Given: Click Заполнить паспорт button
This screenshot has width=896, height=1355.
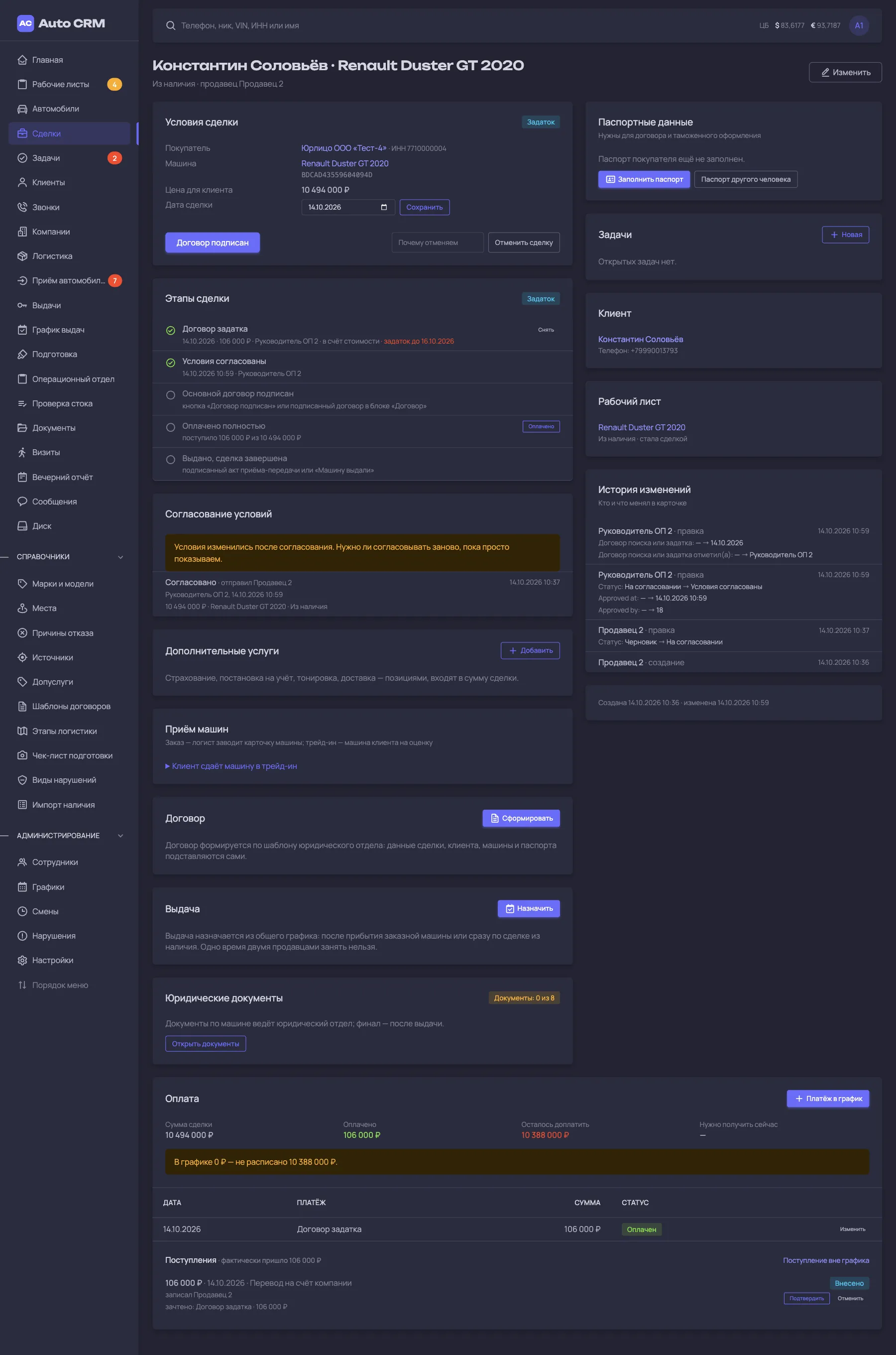Looking at the screenshot, I should pyautogui.click(x=644, y=179).
